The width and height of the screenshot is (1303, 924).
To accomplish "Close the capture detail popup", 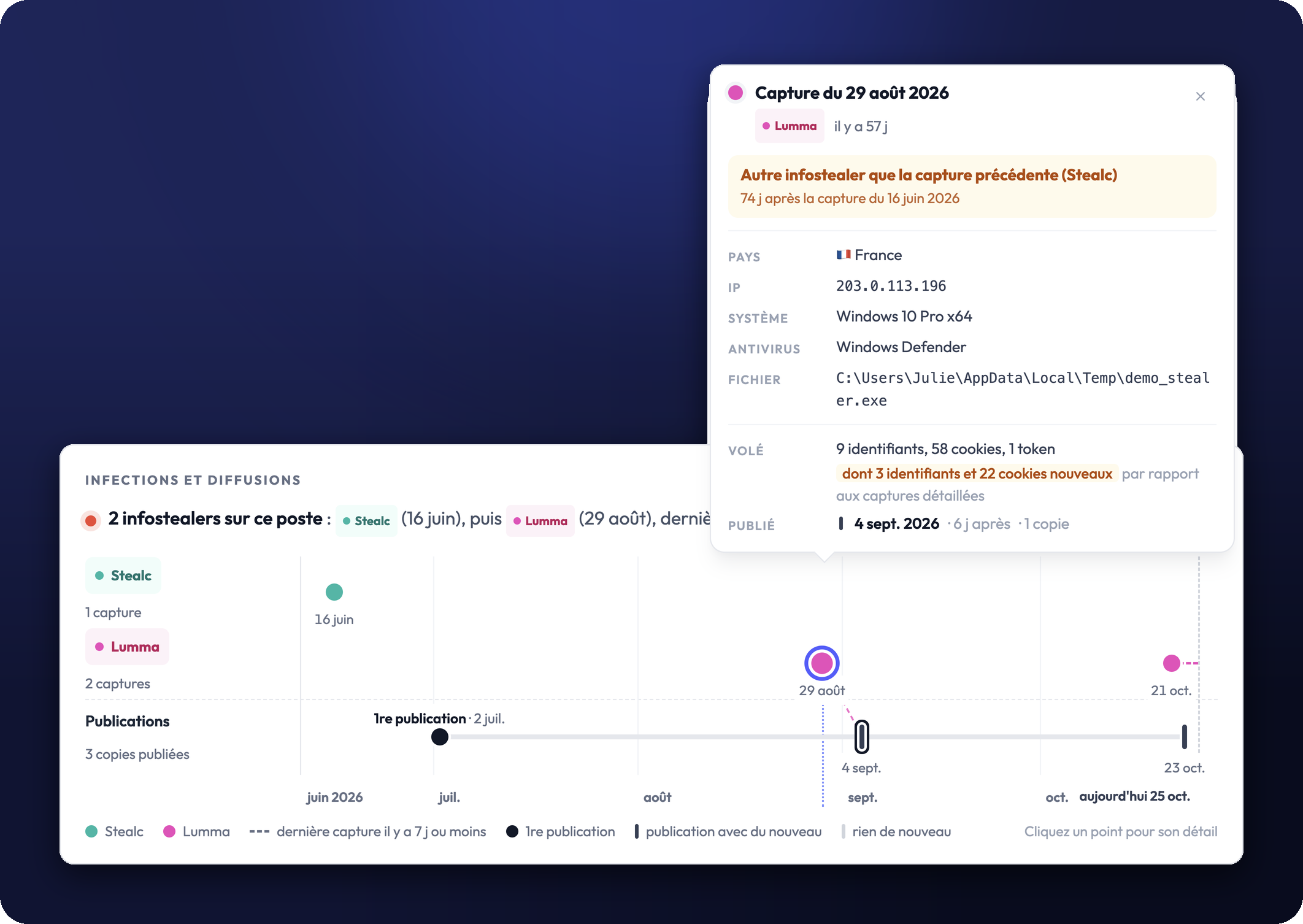I will tap(1201, 96).
